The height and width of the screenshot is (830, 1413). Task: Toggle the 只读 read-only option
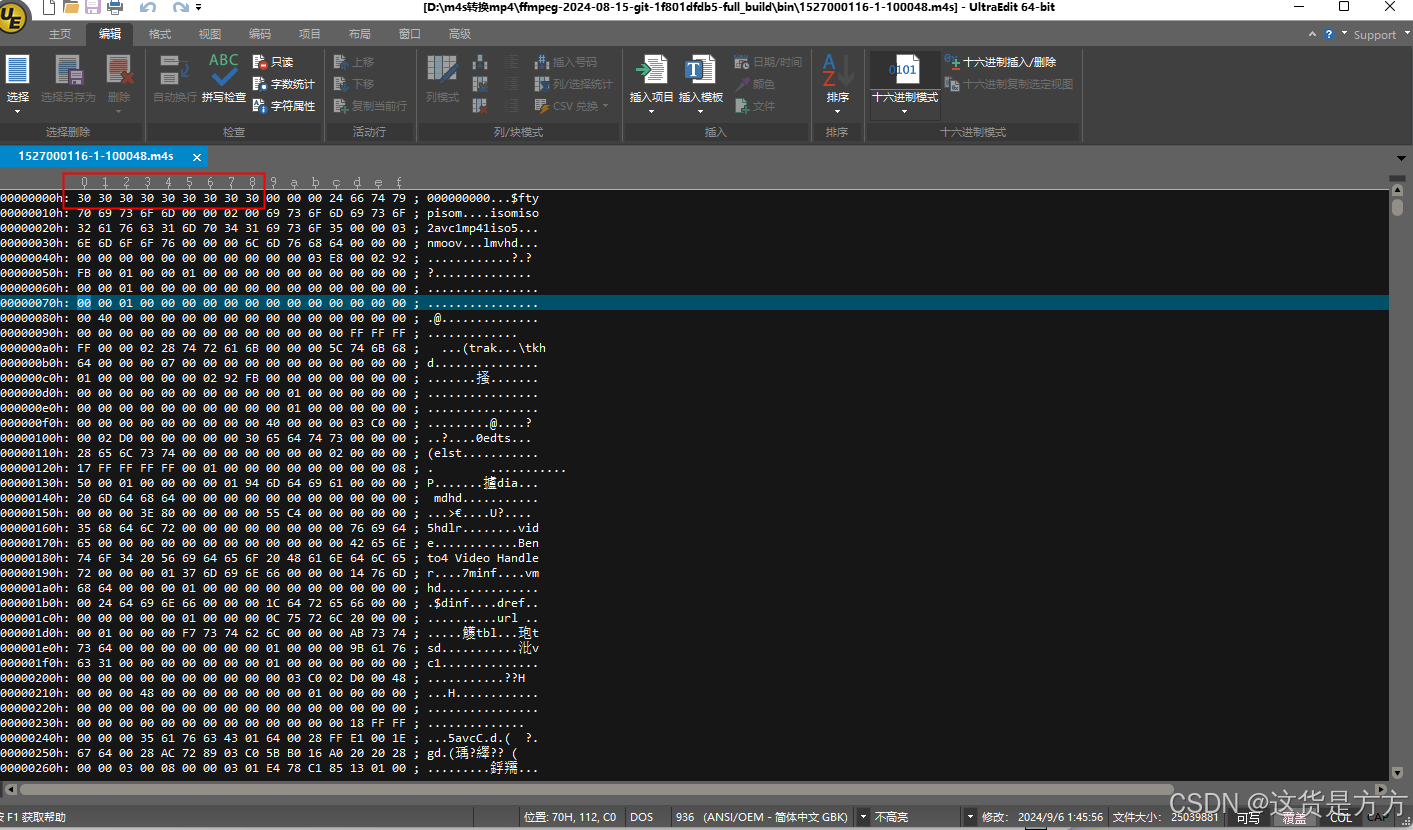(274, 62)
